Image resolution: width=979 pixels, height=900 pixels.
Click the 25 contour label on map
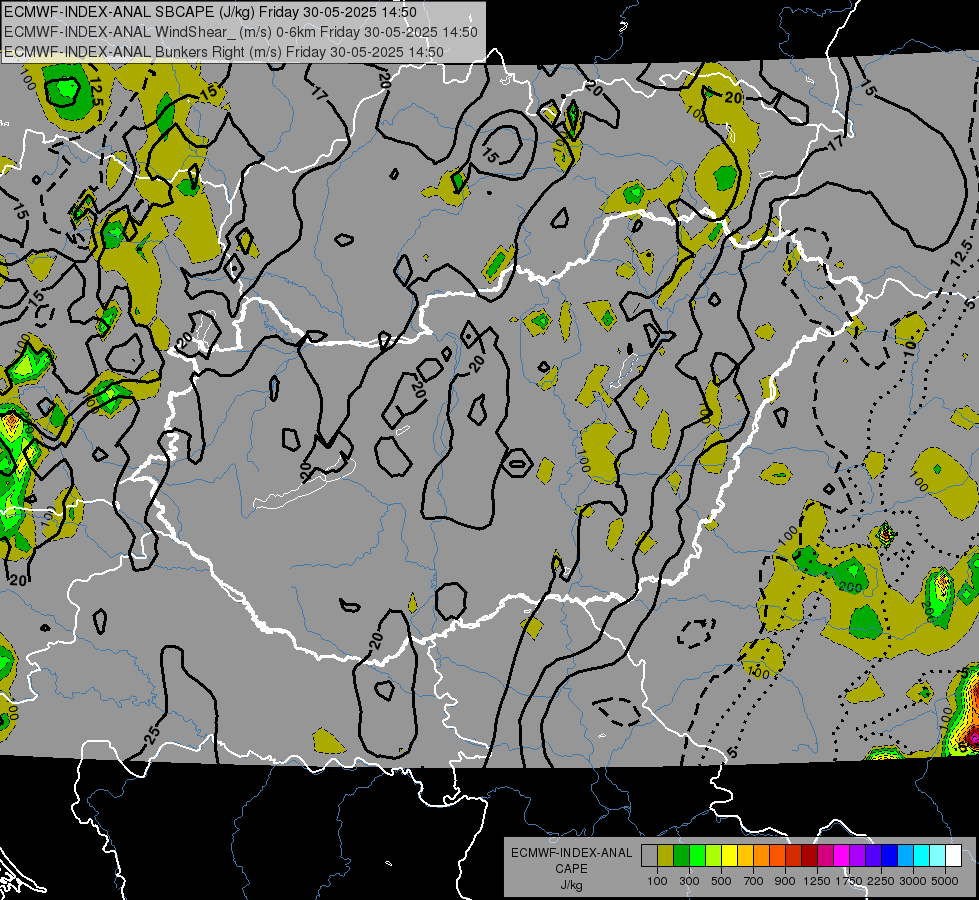click(154, 734)
